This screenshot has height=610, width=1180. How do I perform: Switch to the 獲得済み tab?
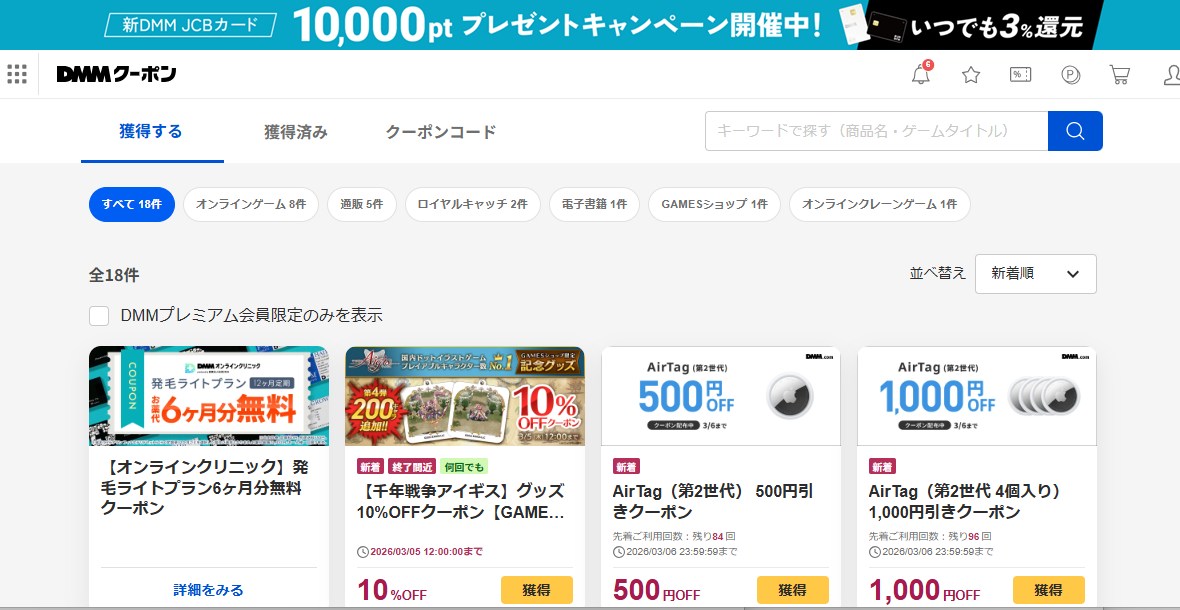pyautogui.click(x=296, y=132)
